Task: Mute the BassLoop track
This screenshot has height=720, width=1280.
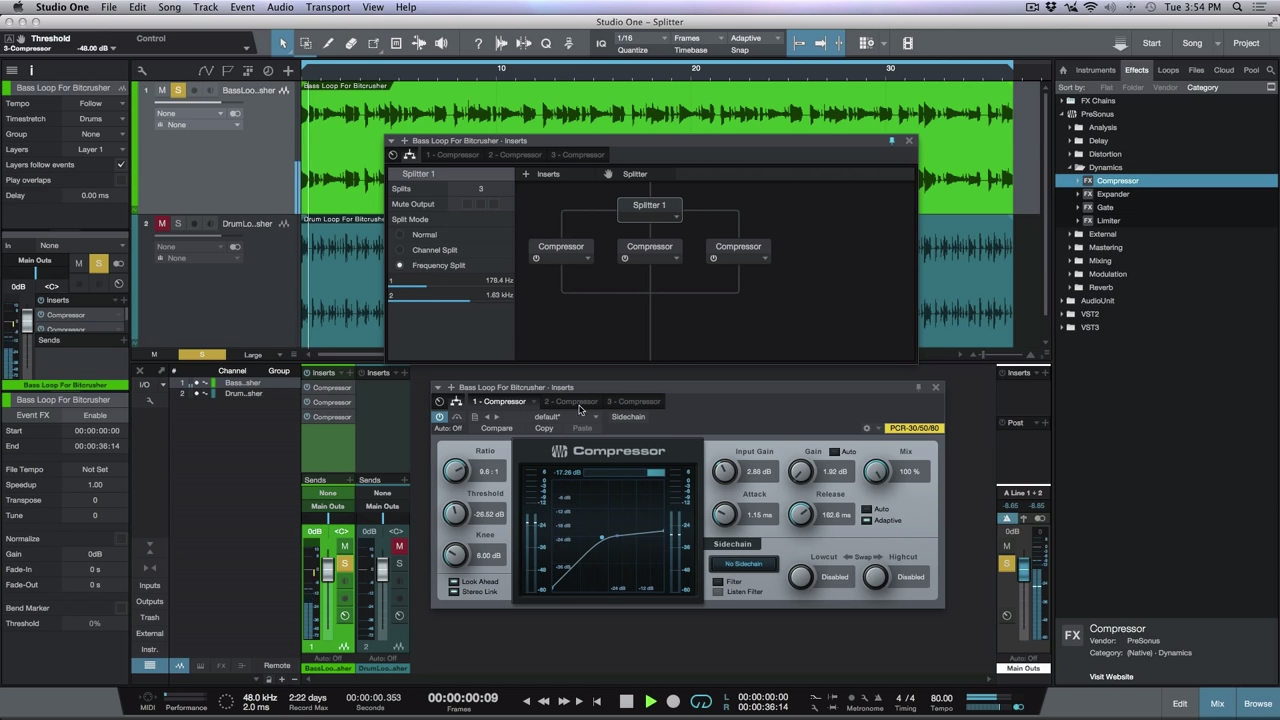Action: [x=162, y=90]
